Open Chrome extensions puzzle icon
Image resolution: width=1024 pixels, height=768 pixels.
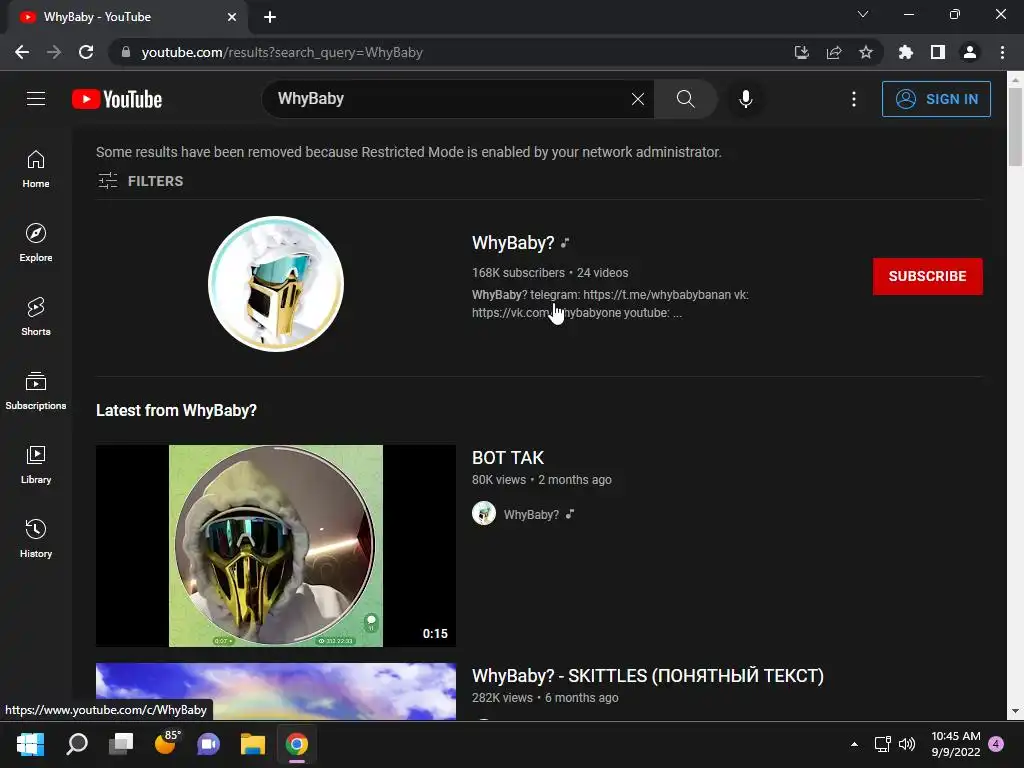pos(905,52)
